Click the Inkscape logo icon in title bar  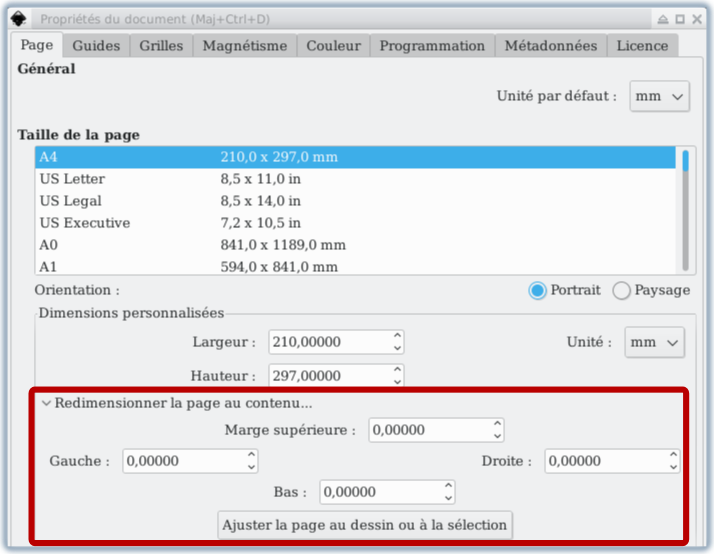click(19, 19)
